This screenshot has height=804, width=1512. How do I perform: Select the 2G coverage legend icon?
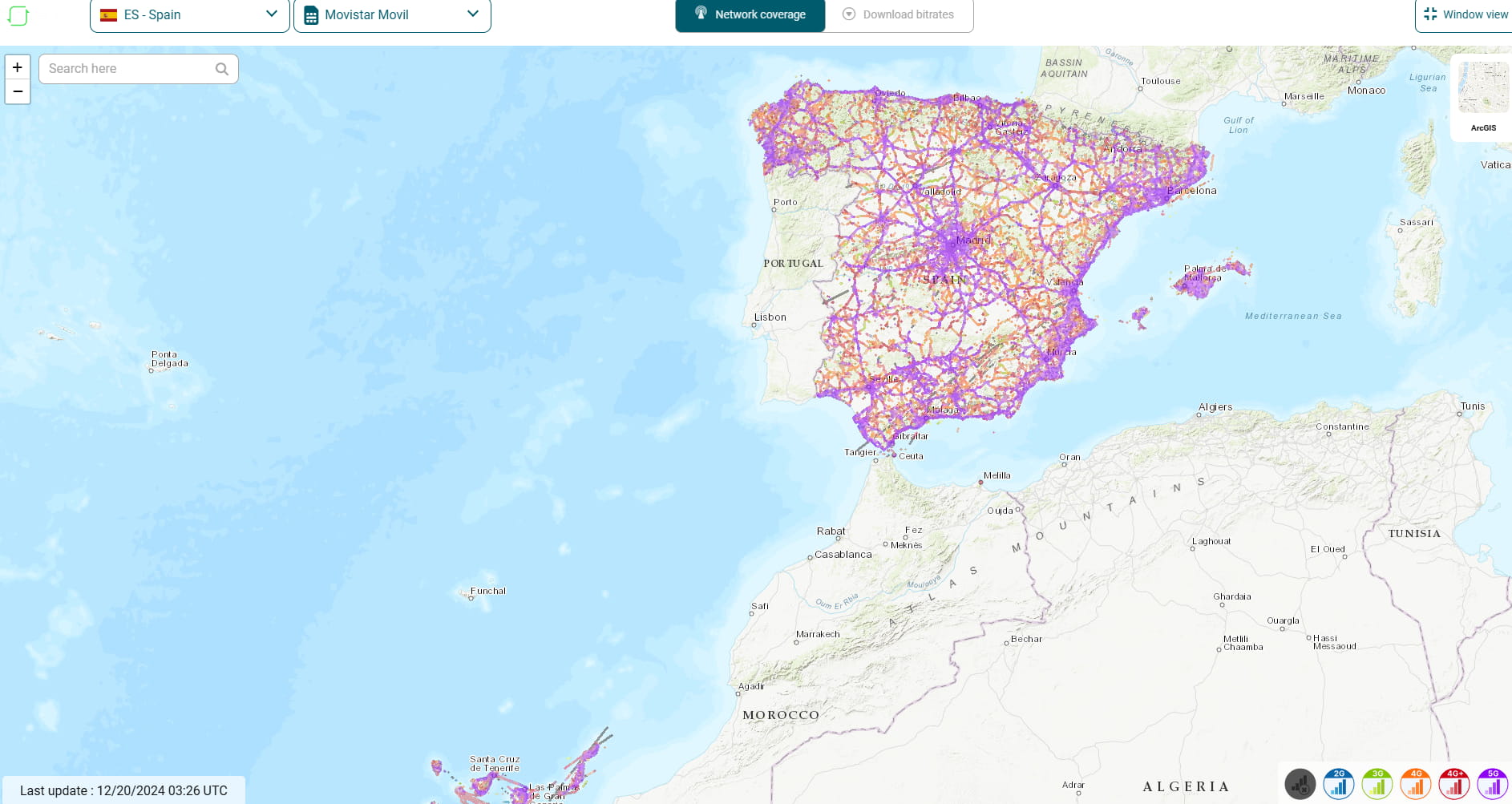point(1338,784)
